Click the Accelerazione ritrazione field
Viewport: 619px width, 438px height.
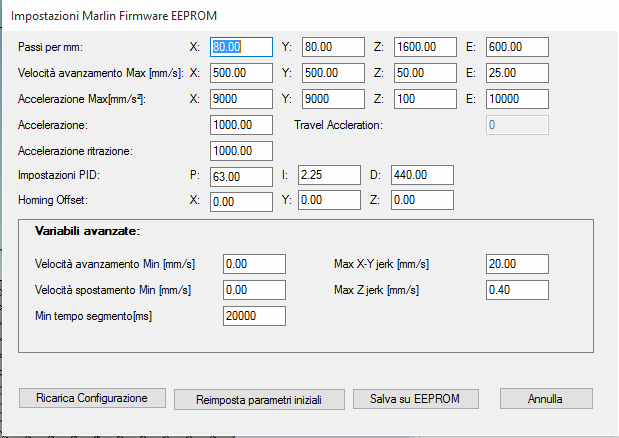(x=241, y=151)
